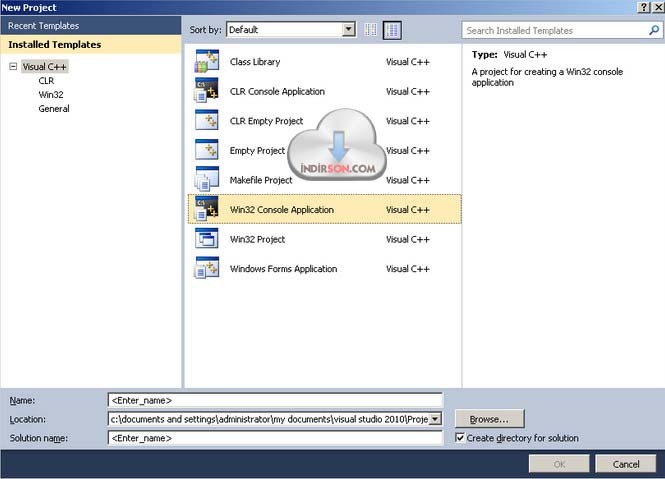Click the Location path text field
This screenshot has height=479, width=665.
coord(269,419)
